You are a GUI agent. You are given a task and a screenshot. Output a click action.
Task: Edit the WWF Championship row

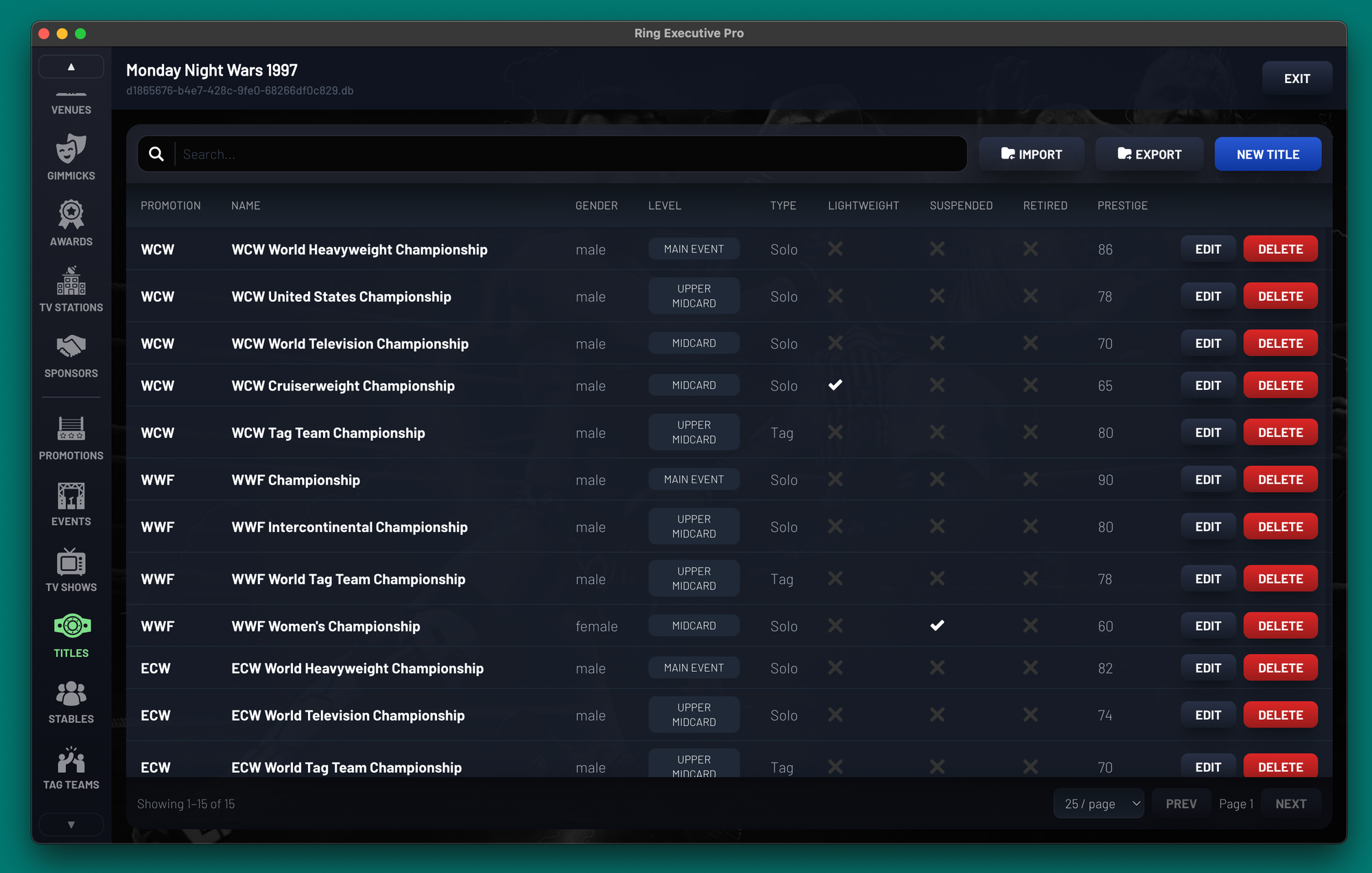(x=1208, y=480)
